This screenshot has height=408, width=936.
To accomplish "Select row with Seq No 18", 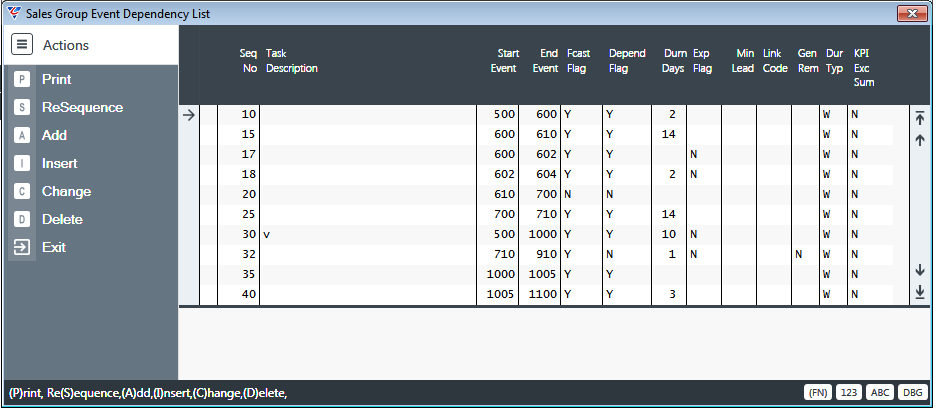I will tap(546, 174).
